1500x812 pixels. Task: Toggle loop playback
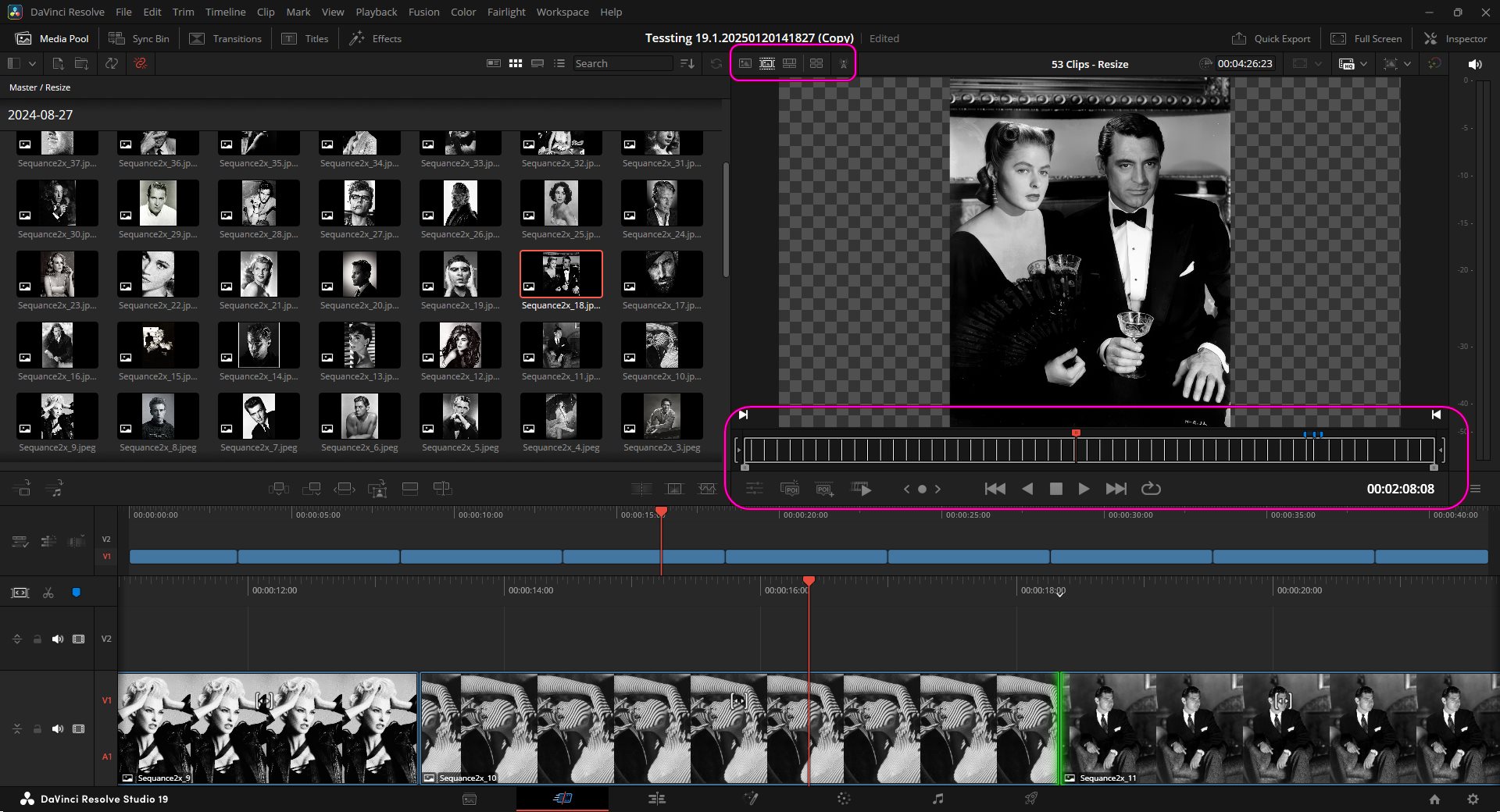(1151, 489)
